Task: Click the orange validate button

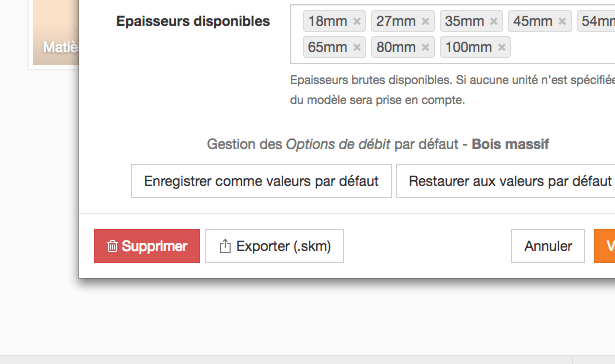Action: click(605, 246)
